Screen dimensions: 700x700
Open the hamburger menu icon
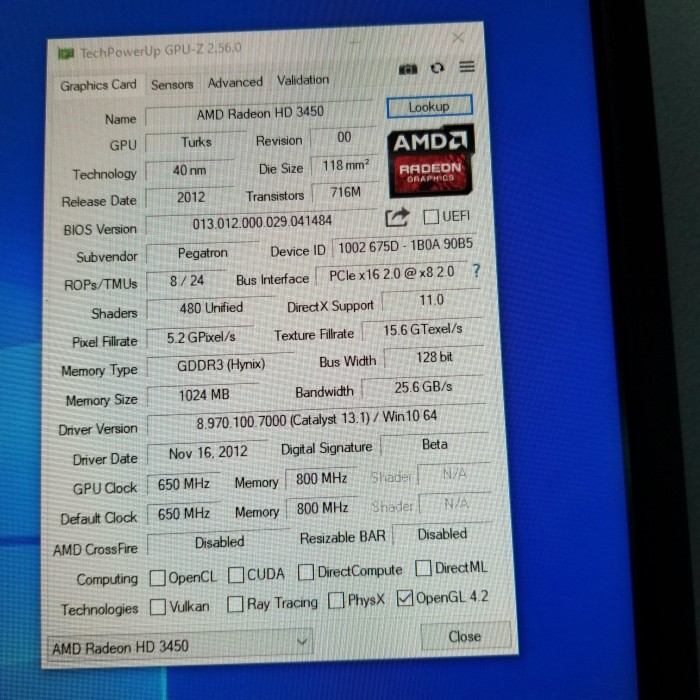click(x=467, y=67)
